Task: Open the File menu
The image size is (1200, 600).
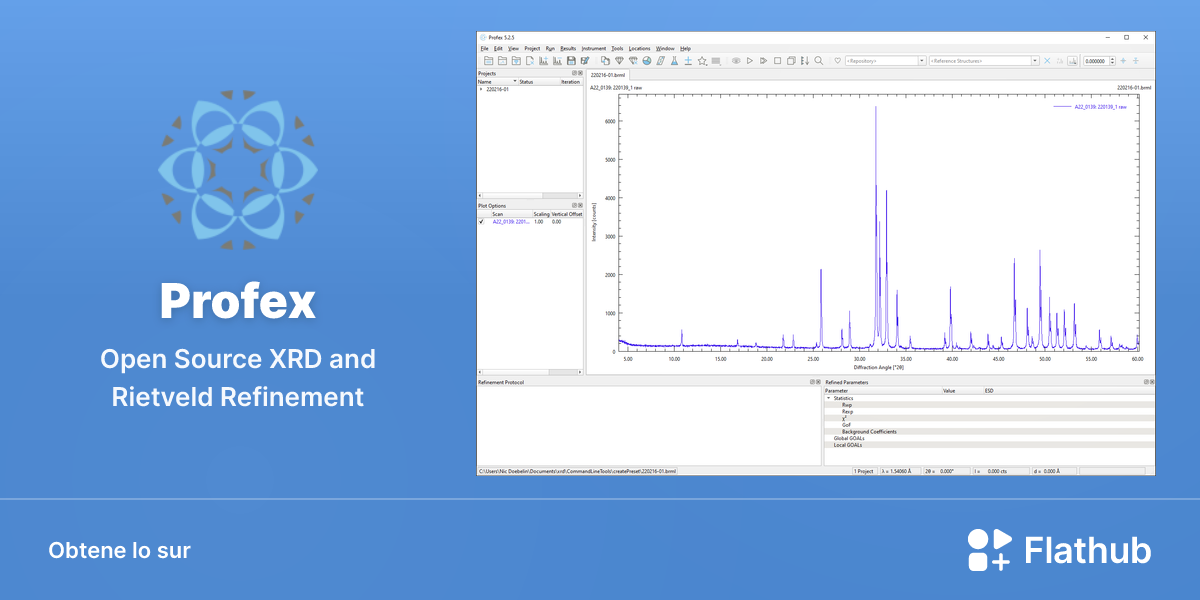Action: [484, 48]
